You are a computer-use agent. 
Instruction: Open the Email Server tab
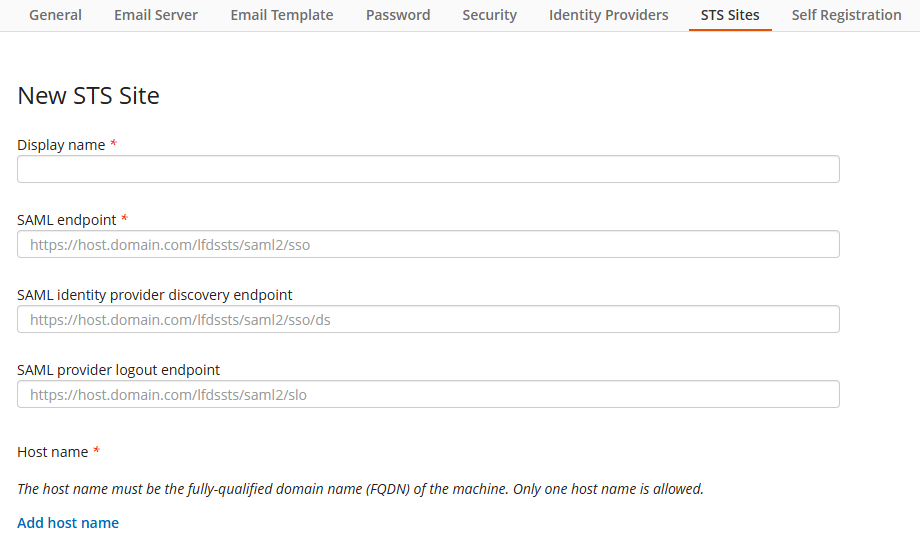click(x=156, y=15)
